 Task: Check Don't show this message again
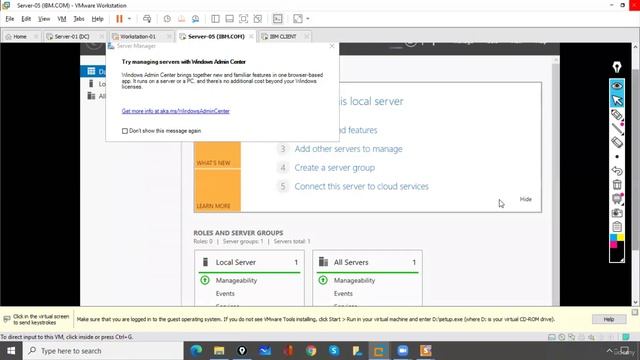[125, 131]
